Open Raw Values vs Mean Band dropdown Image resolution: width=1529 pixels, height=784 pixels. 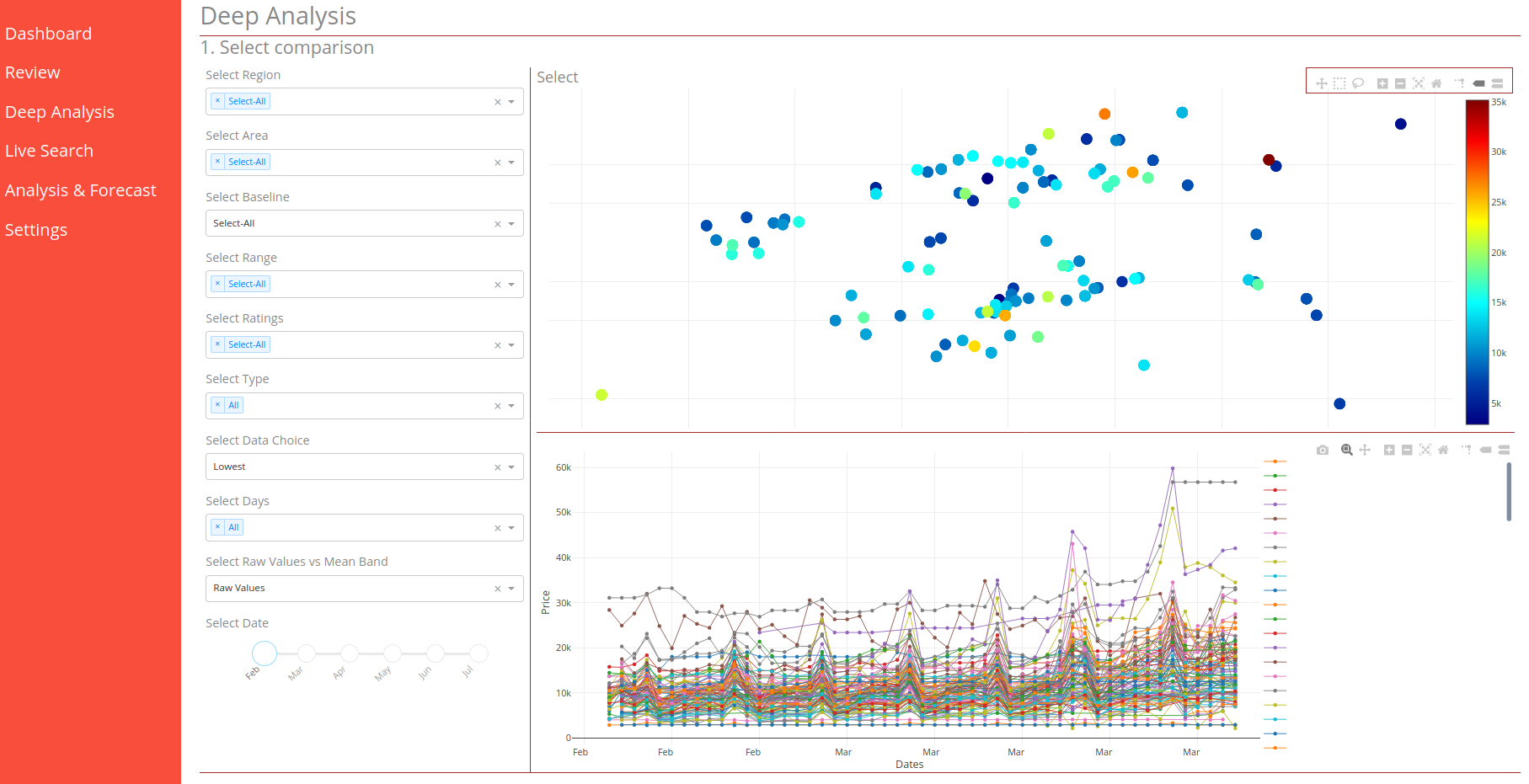point(511,589)
